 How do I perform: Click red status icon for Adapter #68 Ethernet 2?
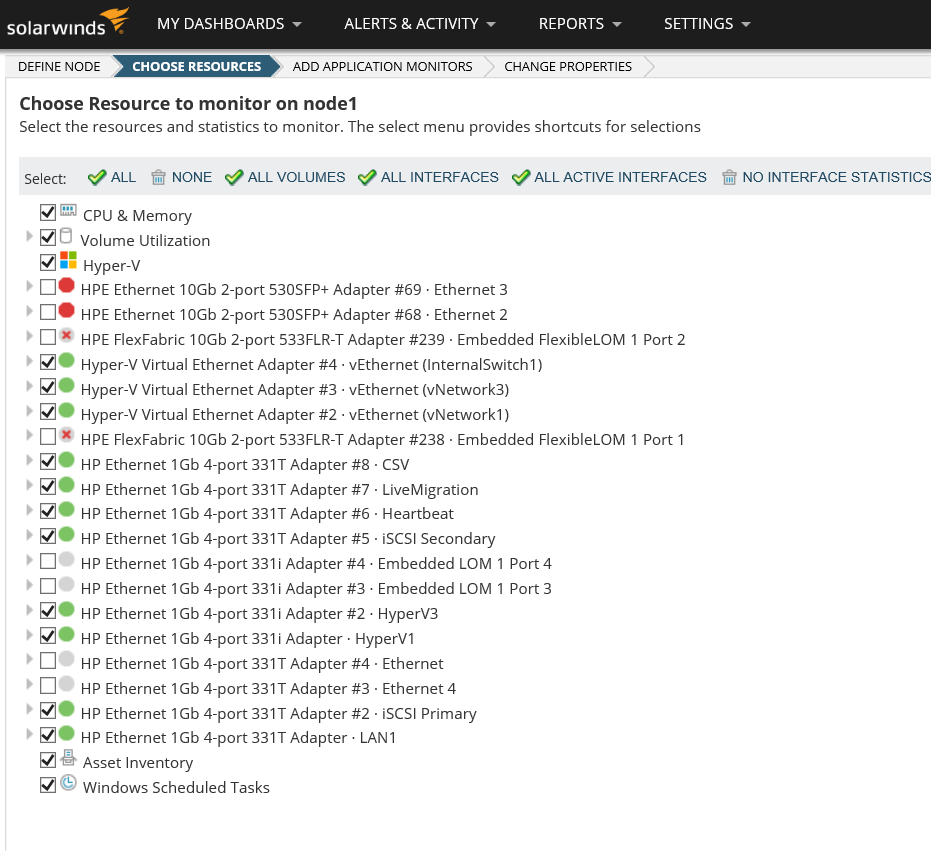66,311
